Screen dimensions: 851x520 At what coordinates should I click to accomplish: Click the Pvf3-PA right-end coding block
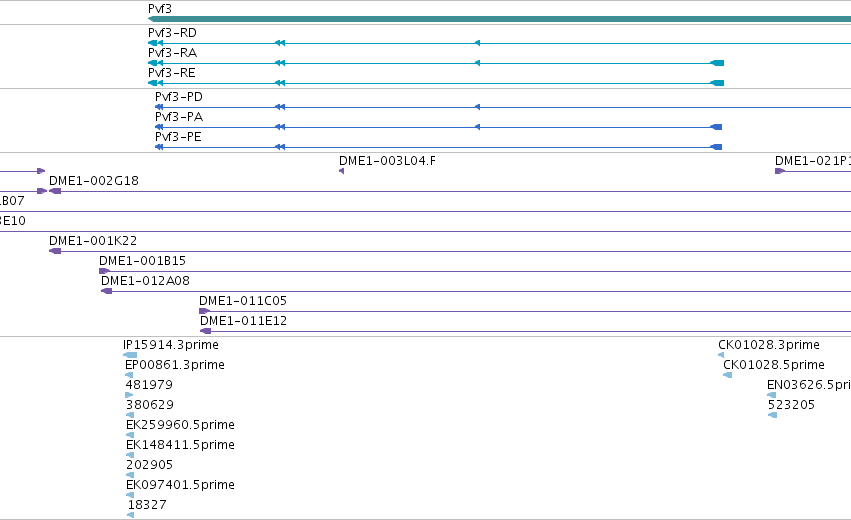pyautogui.click(x=716, y=128)
